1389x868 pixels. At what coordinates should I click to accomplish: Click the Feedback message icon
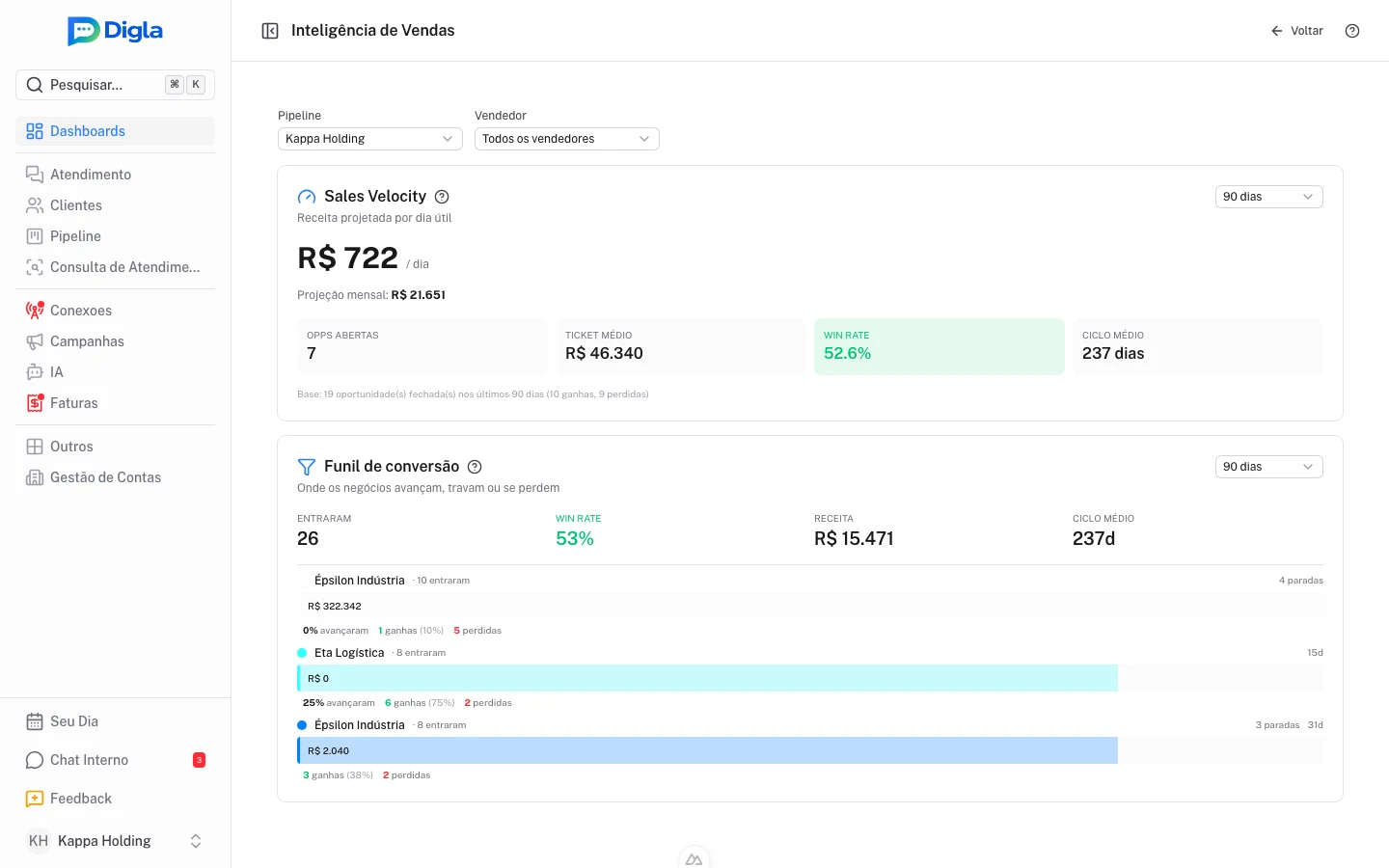(35, 799)
